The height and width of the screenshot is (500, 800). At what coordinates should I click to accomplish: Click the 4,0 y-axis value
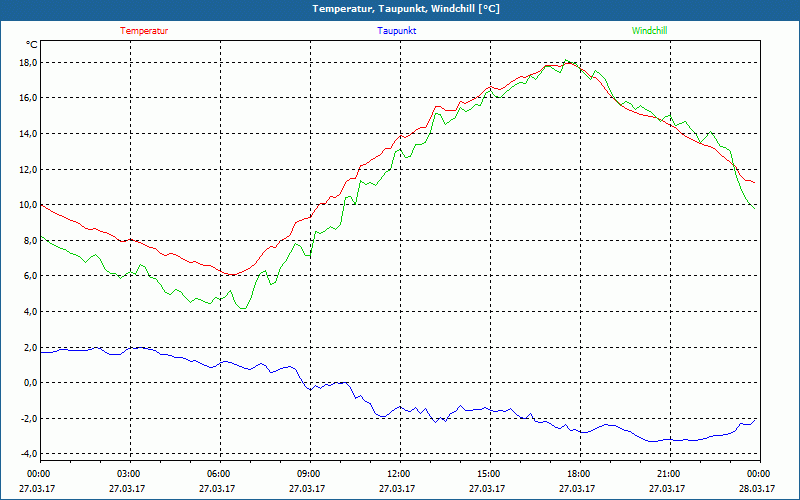point(30,311)
